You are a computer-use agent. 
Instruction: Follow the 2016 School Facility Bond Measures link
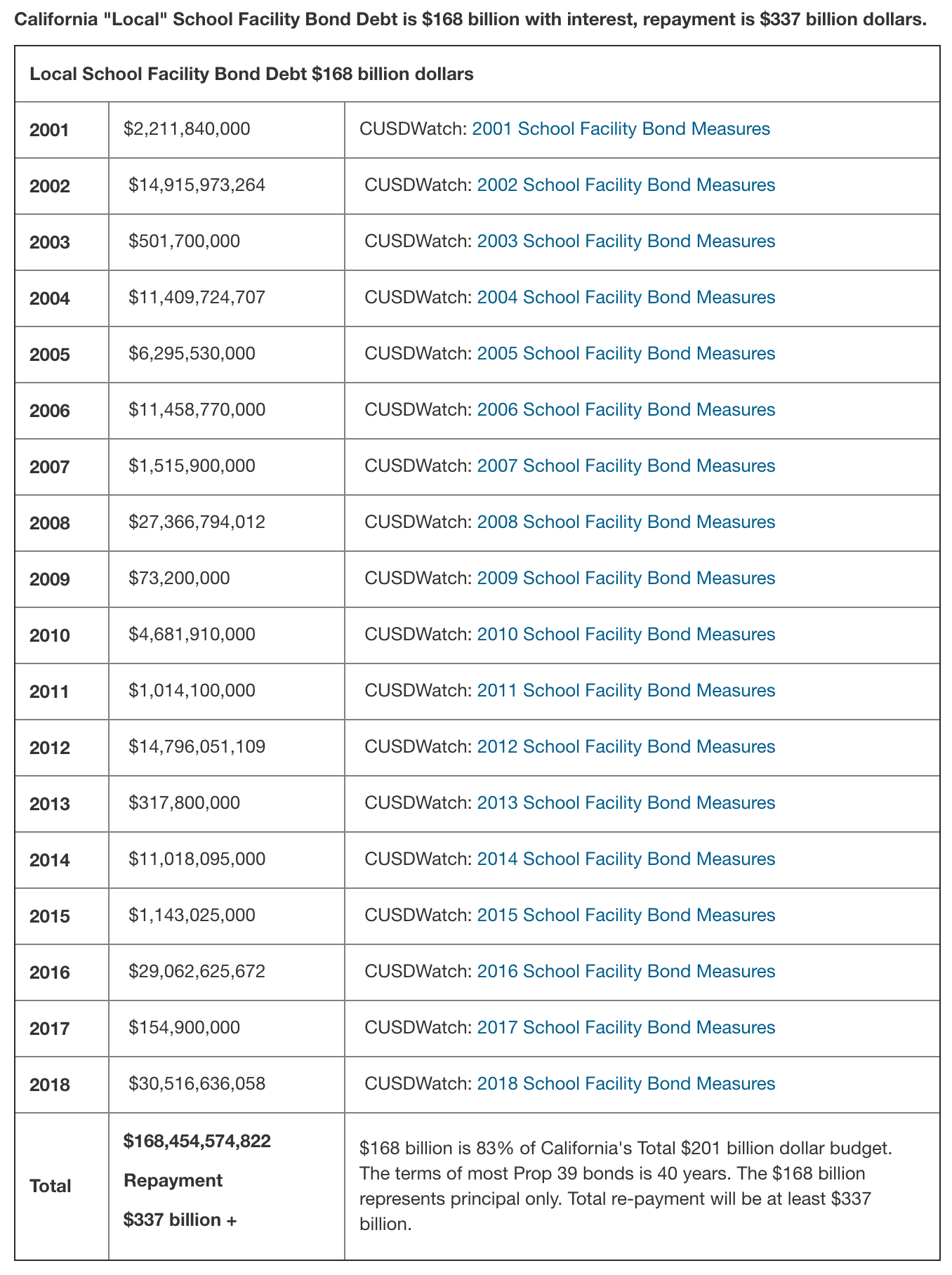click(626, 972)
